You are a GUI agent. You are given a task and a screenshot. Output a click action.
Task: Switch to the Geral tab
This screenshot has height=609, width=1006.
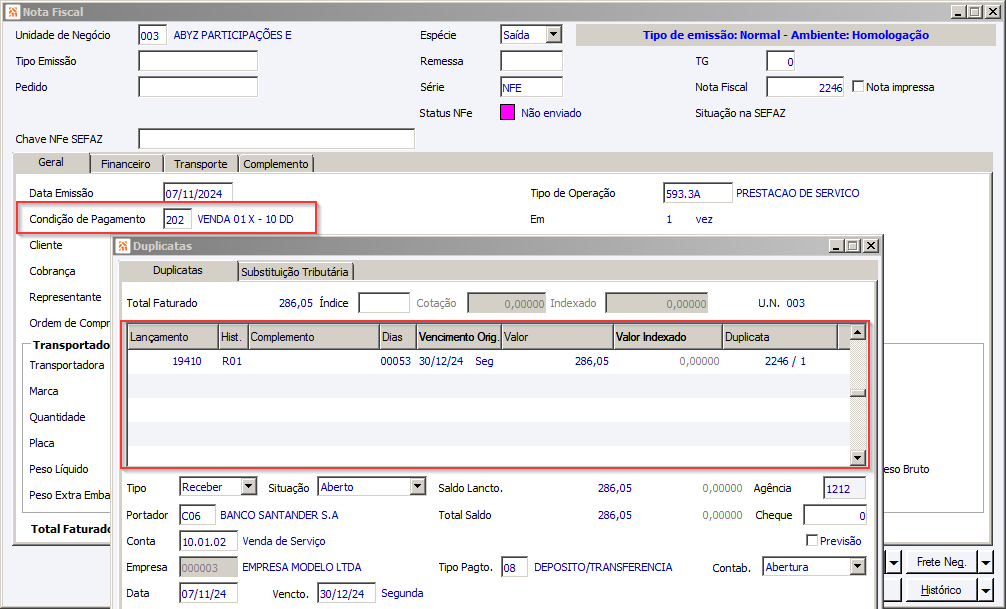coord(51,162)
